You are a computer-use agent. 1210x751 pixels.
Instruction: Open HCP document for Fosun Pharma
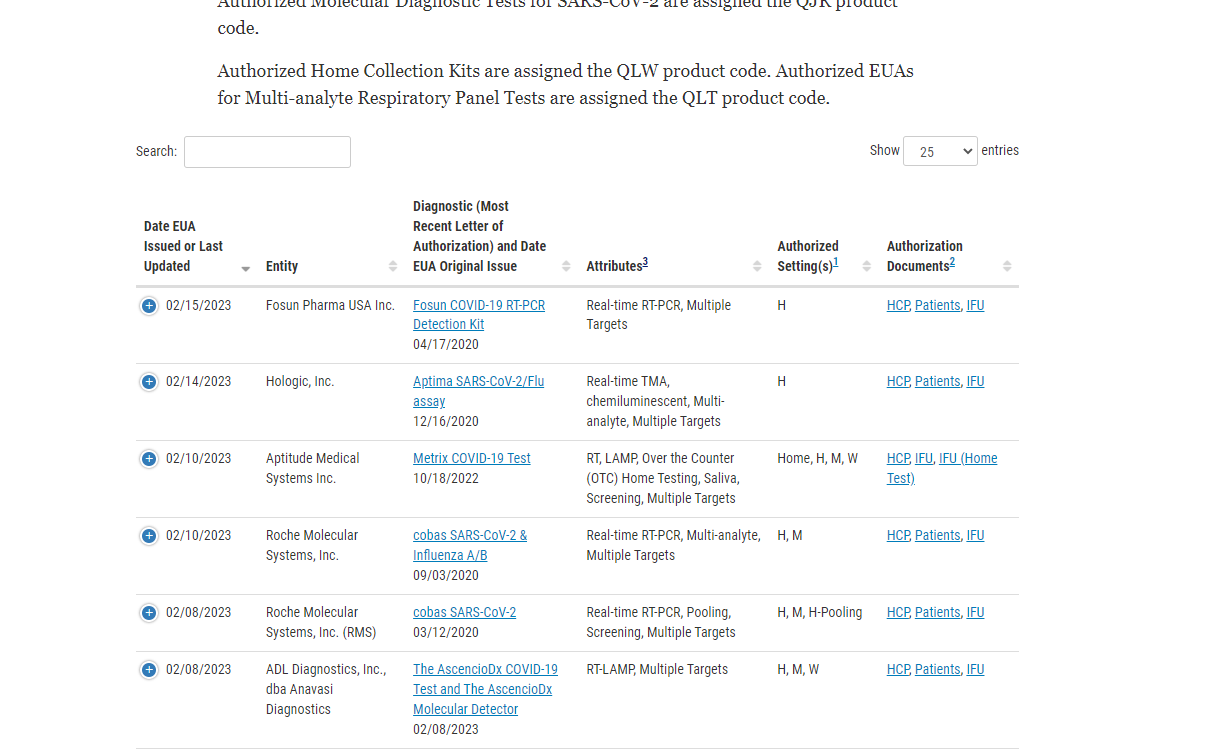click(x=898, y=305)
